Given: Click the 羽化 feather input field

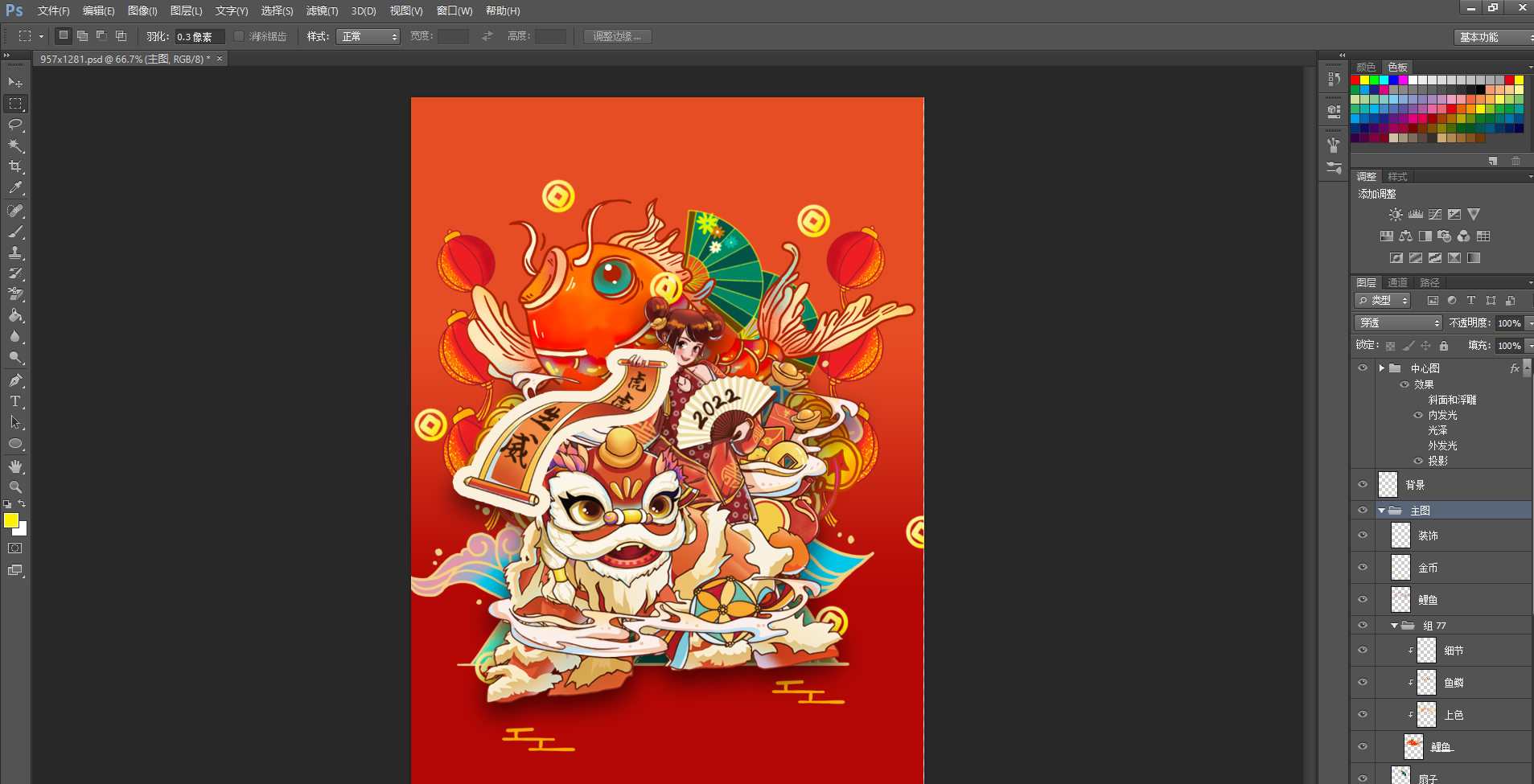Looking at the screenshot, I should (x=199, y=36).
